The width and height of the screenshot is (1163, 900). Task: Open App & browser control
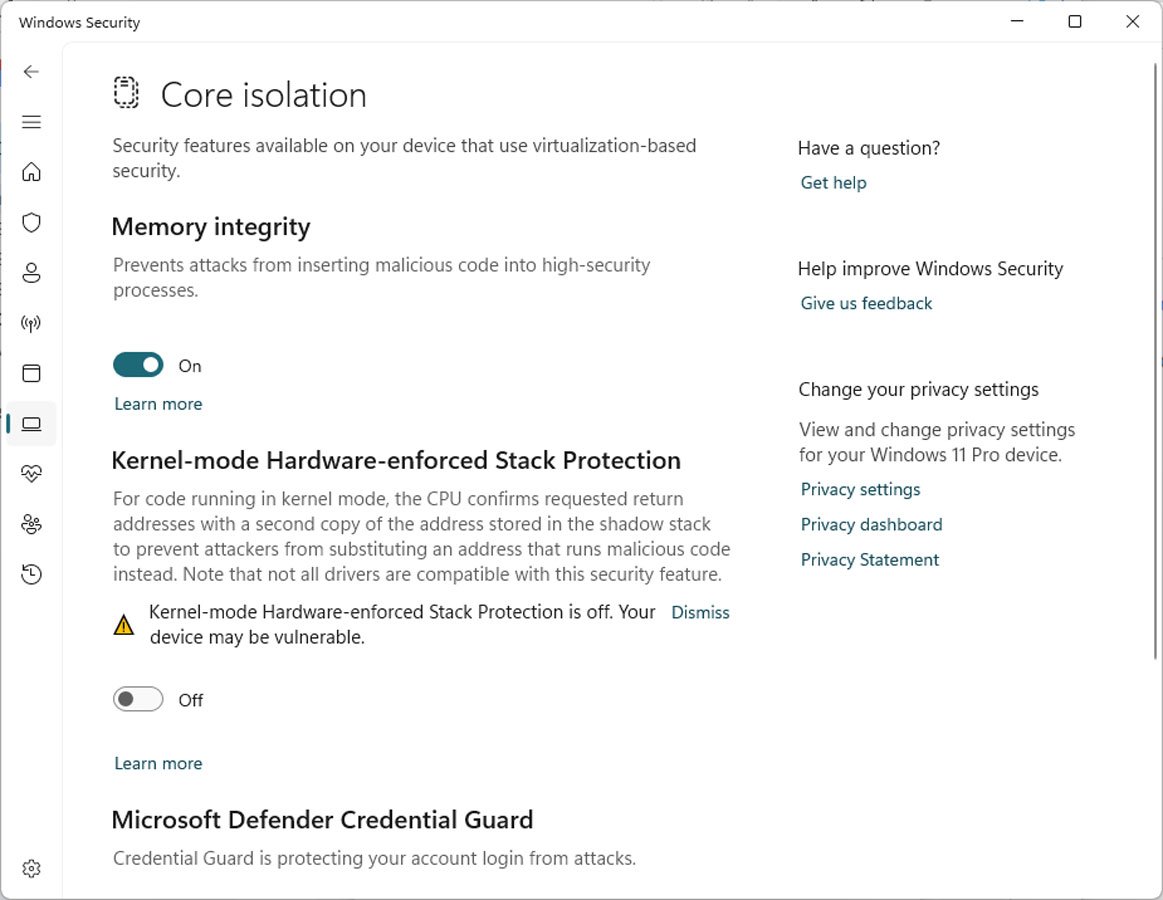tap(31, 372)
